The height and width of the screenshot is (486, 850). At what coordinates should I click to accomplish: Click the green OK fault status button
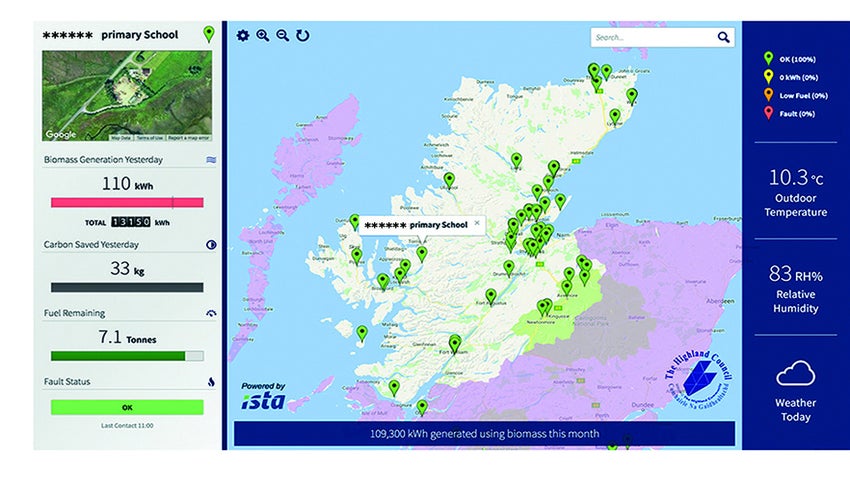pyautogui.click(x=127, y=407)
